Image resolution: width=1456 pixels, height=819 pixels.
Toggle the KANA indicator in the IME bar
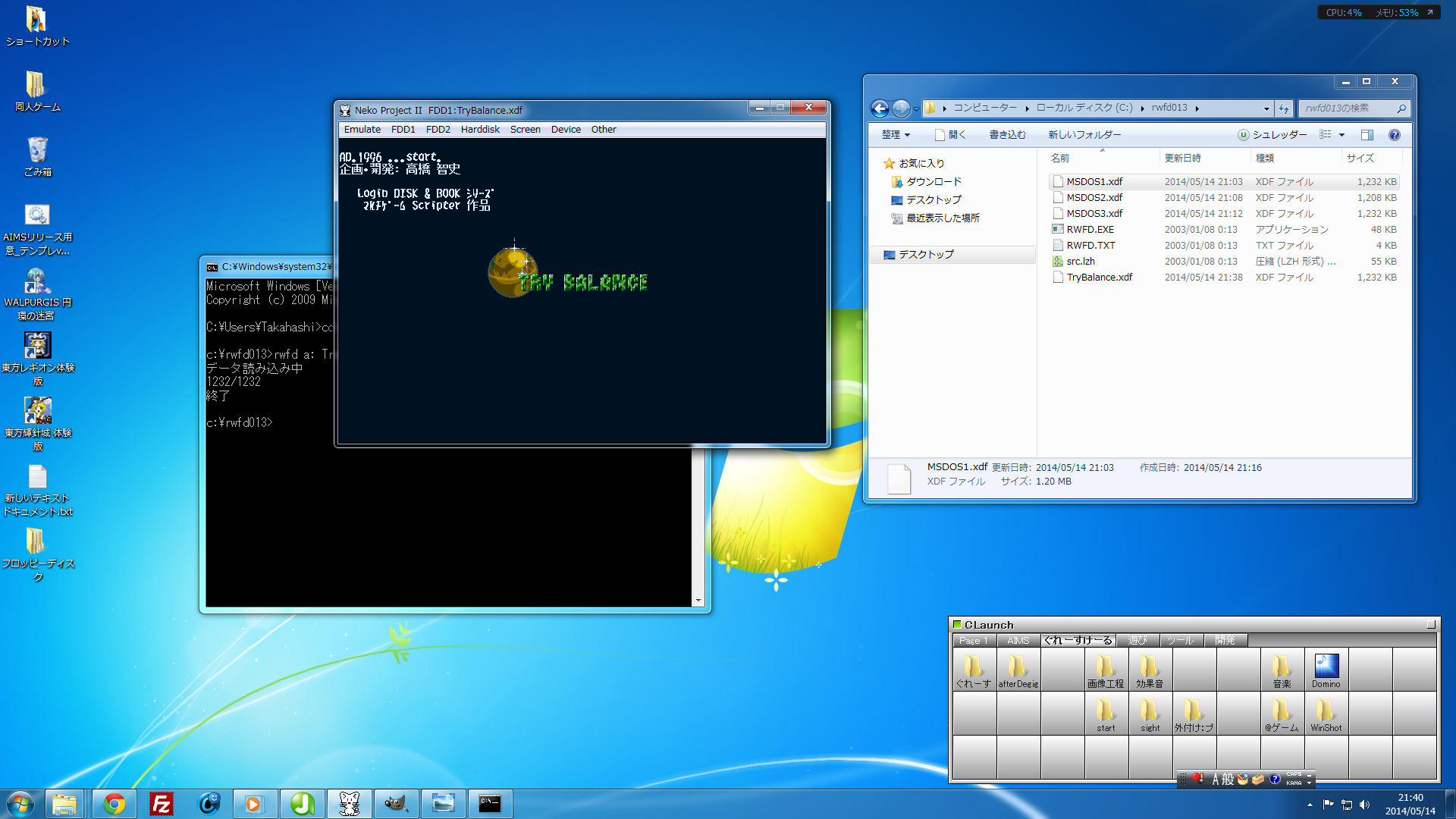point(1294,783)
